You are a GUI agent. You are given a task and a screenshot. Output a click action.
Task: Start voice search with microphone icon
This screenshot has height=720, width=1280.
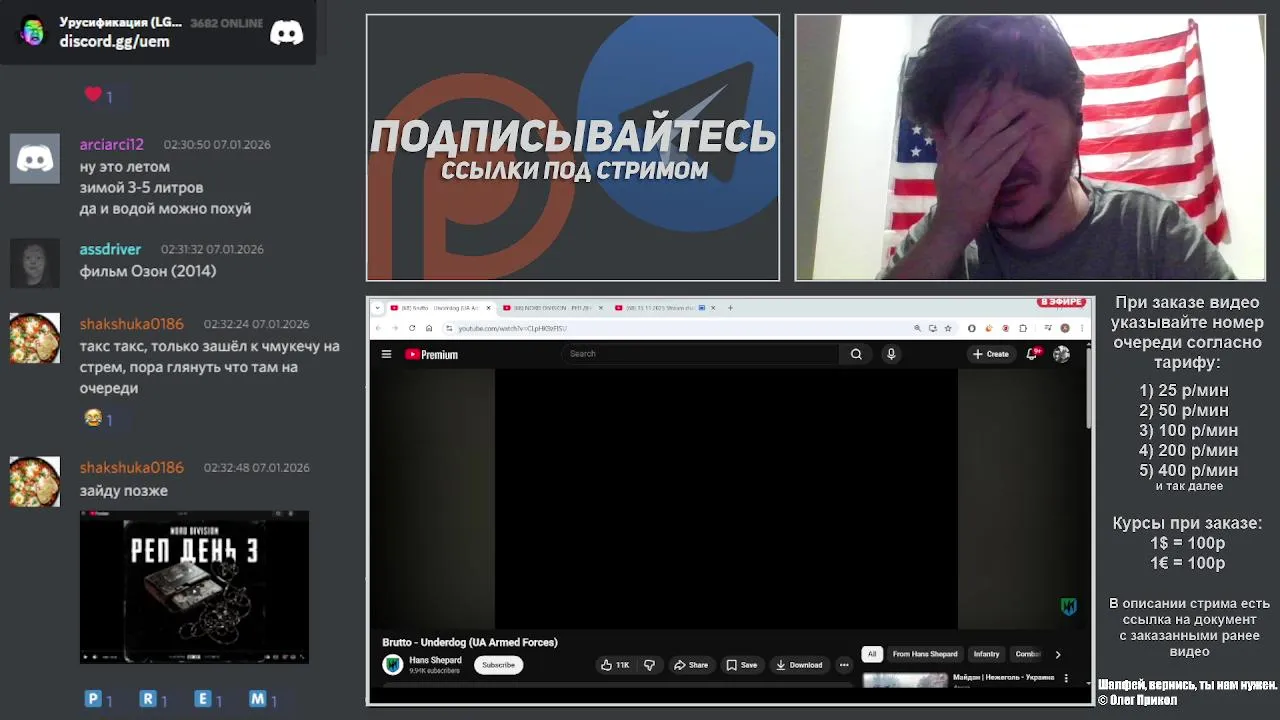click(x=891, y=354)
